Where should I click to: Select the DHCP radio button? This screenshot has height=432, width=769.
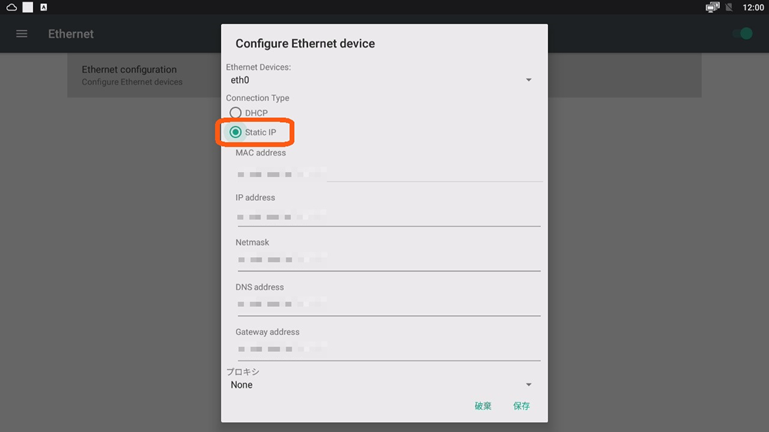coord(235,113)
